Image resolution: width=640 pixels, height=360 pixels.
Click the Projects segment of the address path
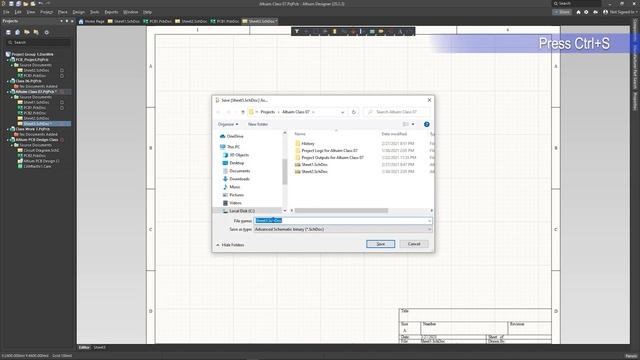tap(267, 112)
